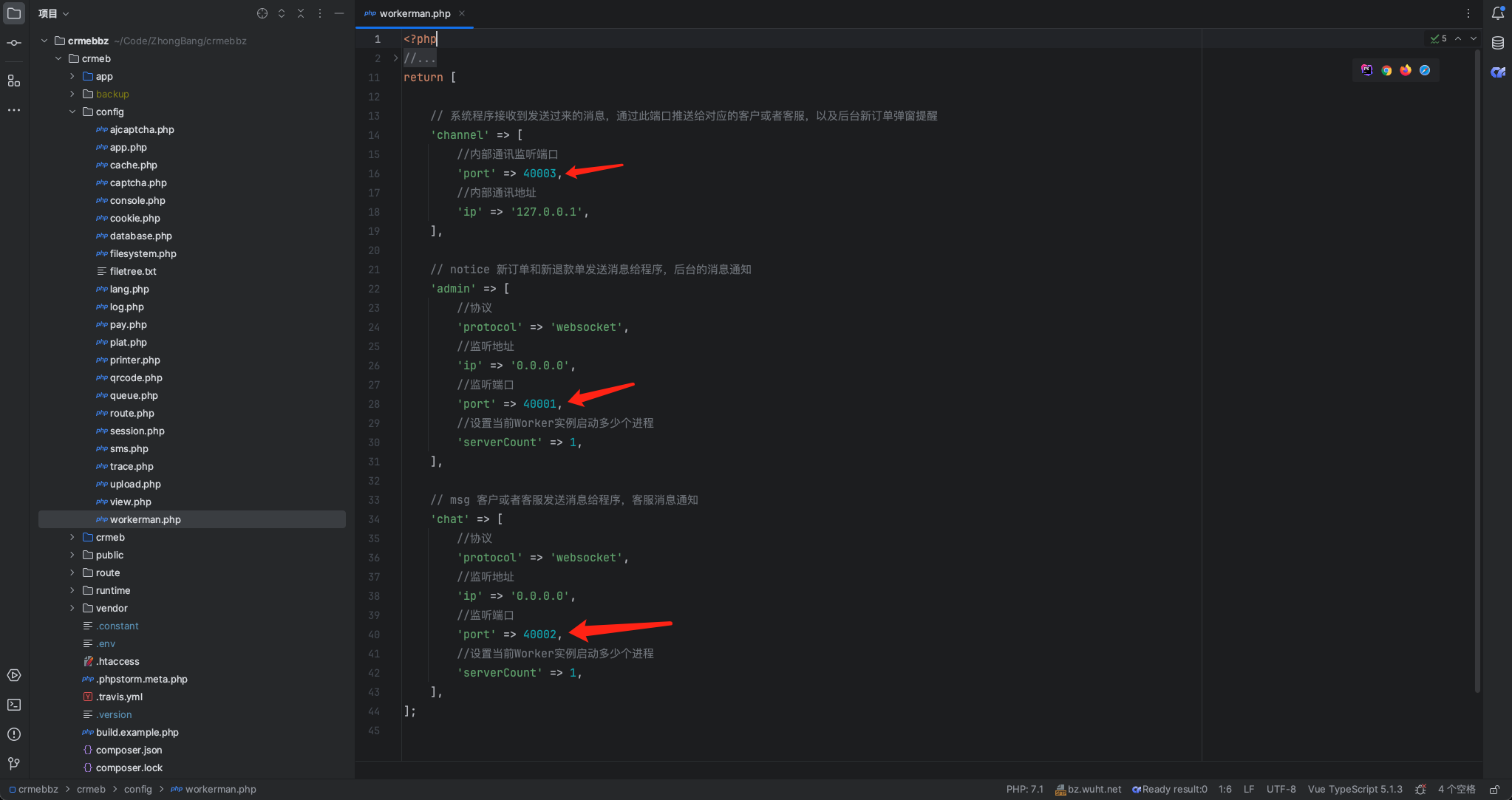Collapse the config folder
This screenshot has height=800, width=1512.
coord(72,112)
